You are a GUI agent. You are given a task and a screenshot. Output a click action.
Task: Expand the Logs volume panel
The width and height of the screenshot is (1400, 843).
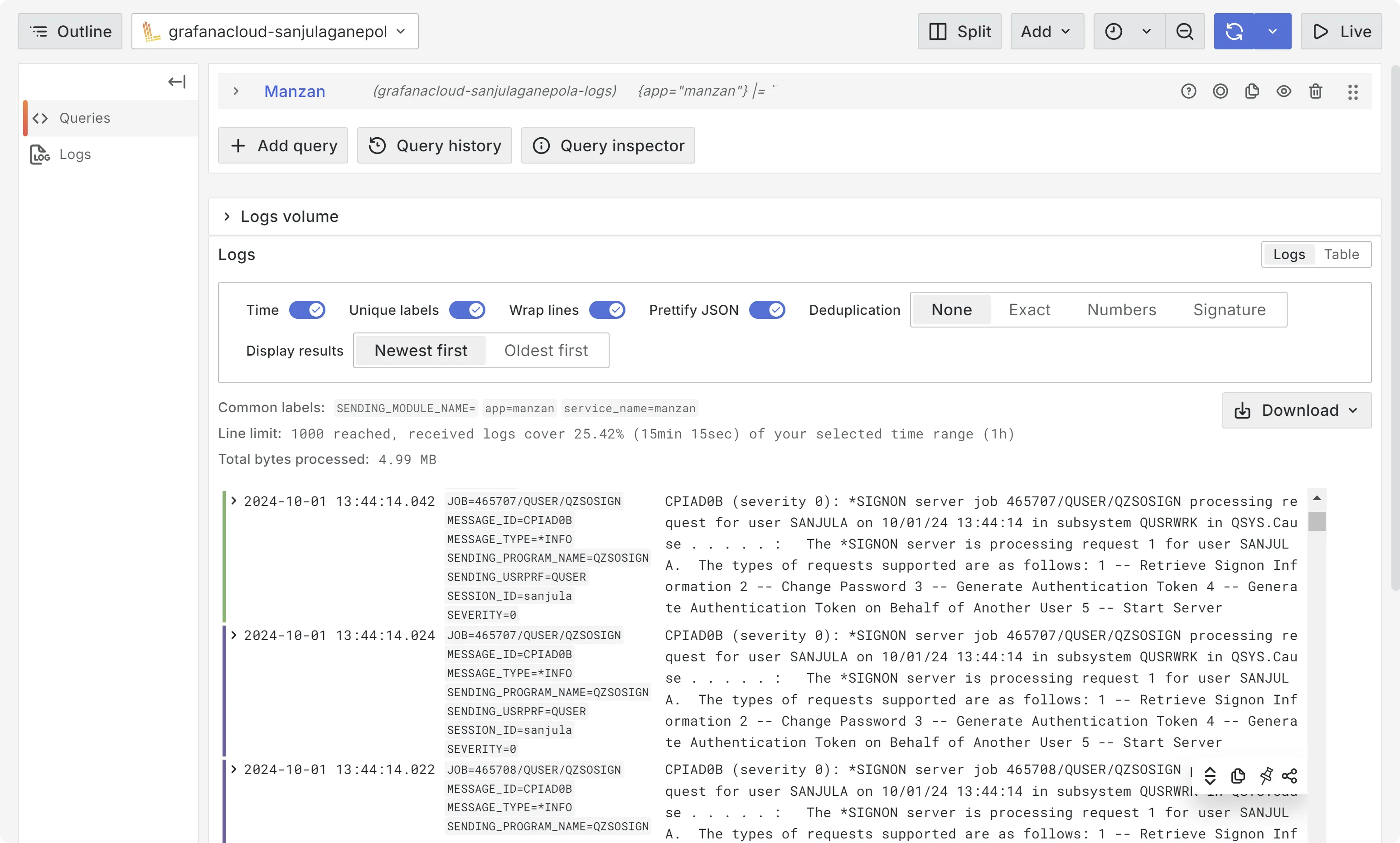227,217
